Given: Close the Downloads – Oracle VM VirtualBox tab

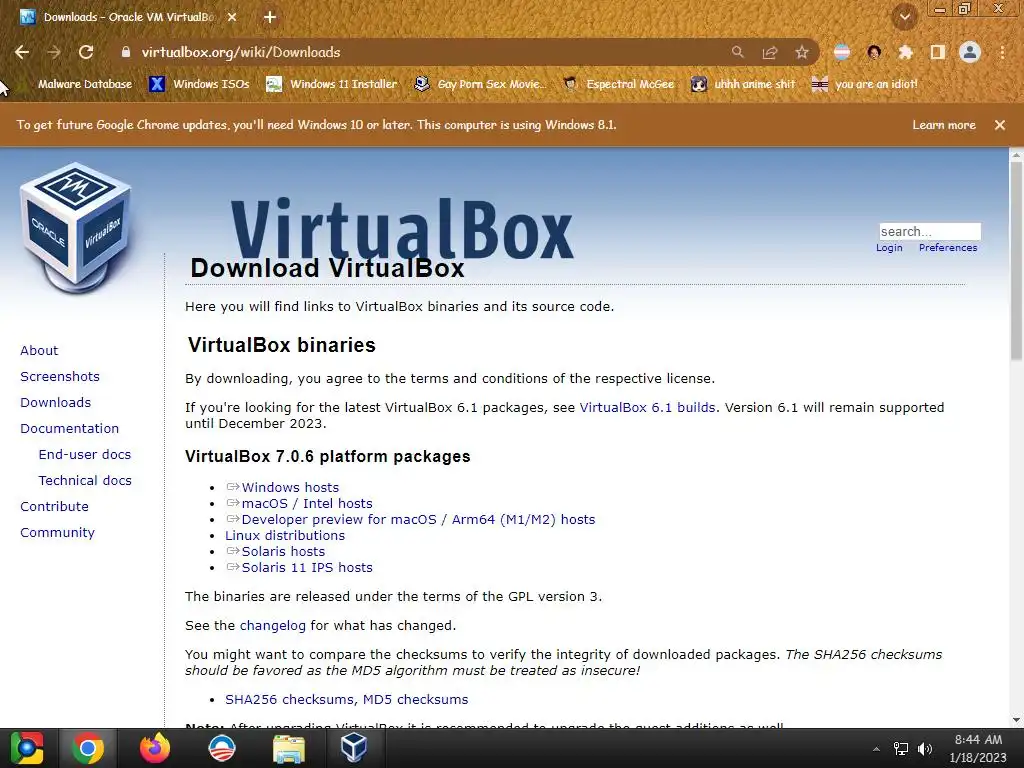Looking at the screenshot, I should coord(232,17).
